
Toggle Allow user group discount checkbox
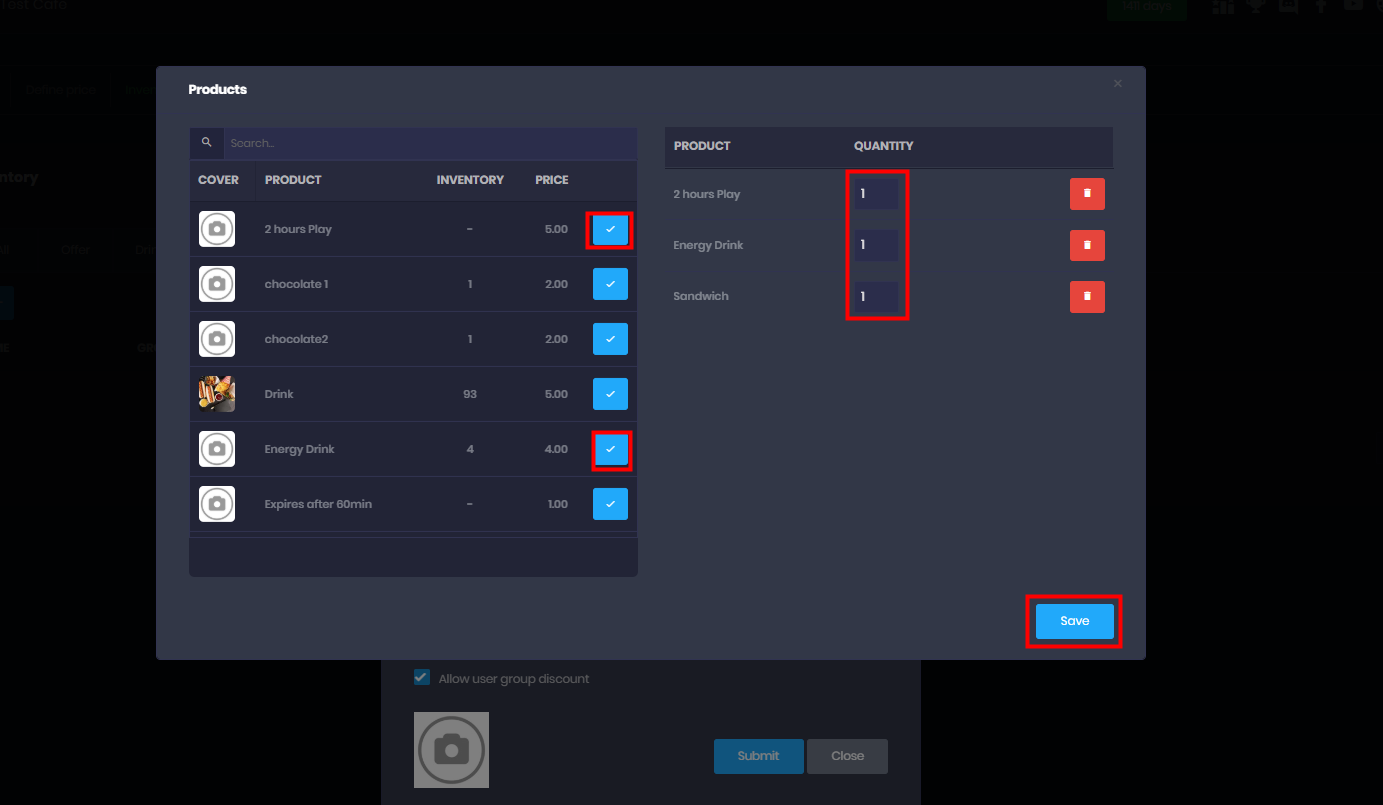click(422, 678)
